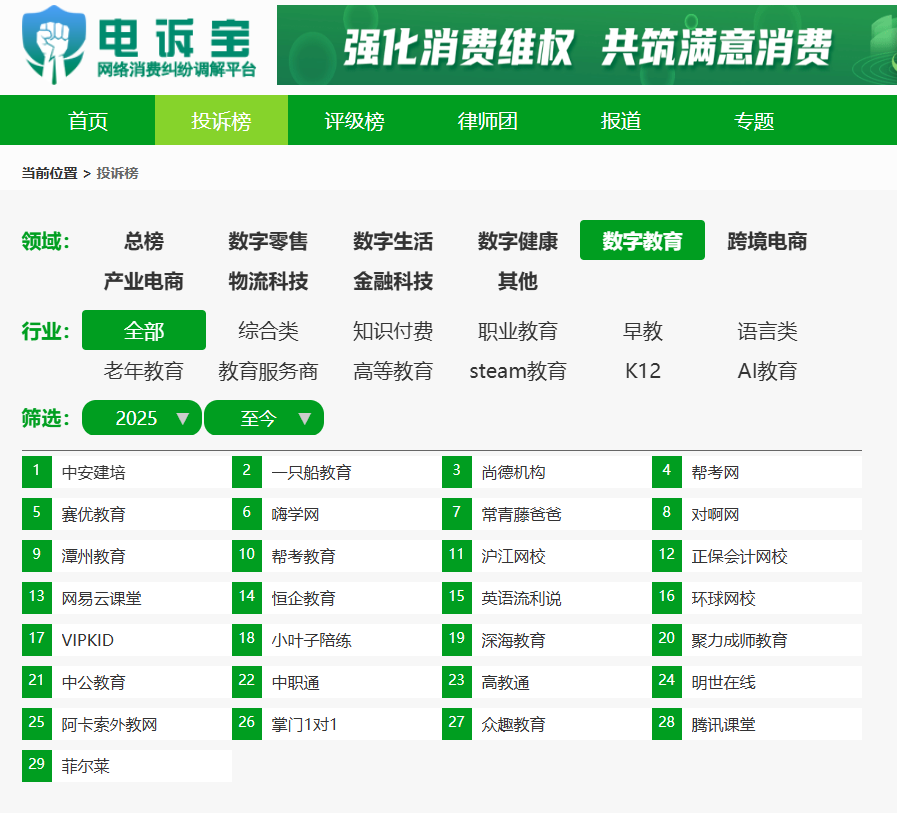Switch to the 评级榜 nav tab
The image size is (897, 813).
tap(354, 120)
